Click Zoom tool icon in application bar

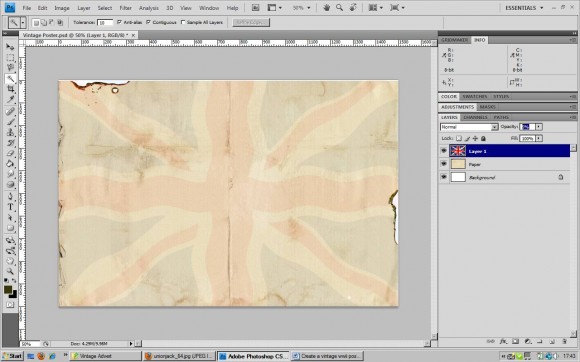coord(339,7)
